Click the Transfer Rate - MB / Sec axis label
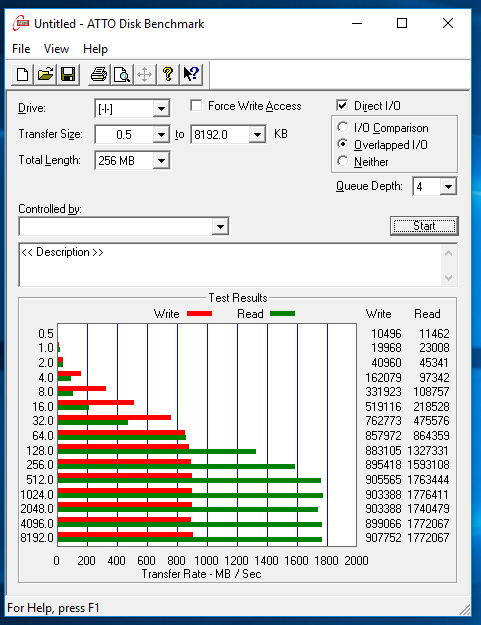Viewport: 481px width, 625px height. tap(202, 574)
